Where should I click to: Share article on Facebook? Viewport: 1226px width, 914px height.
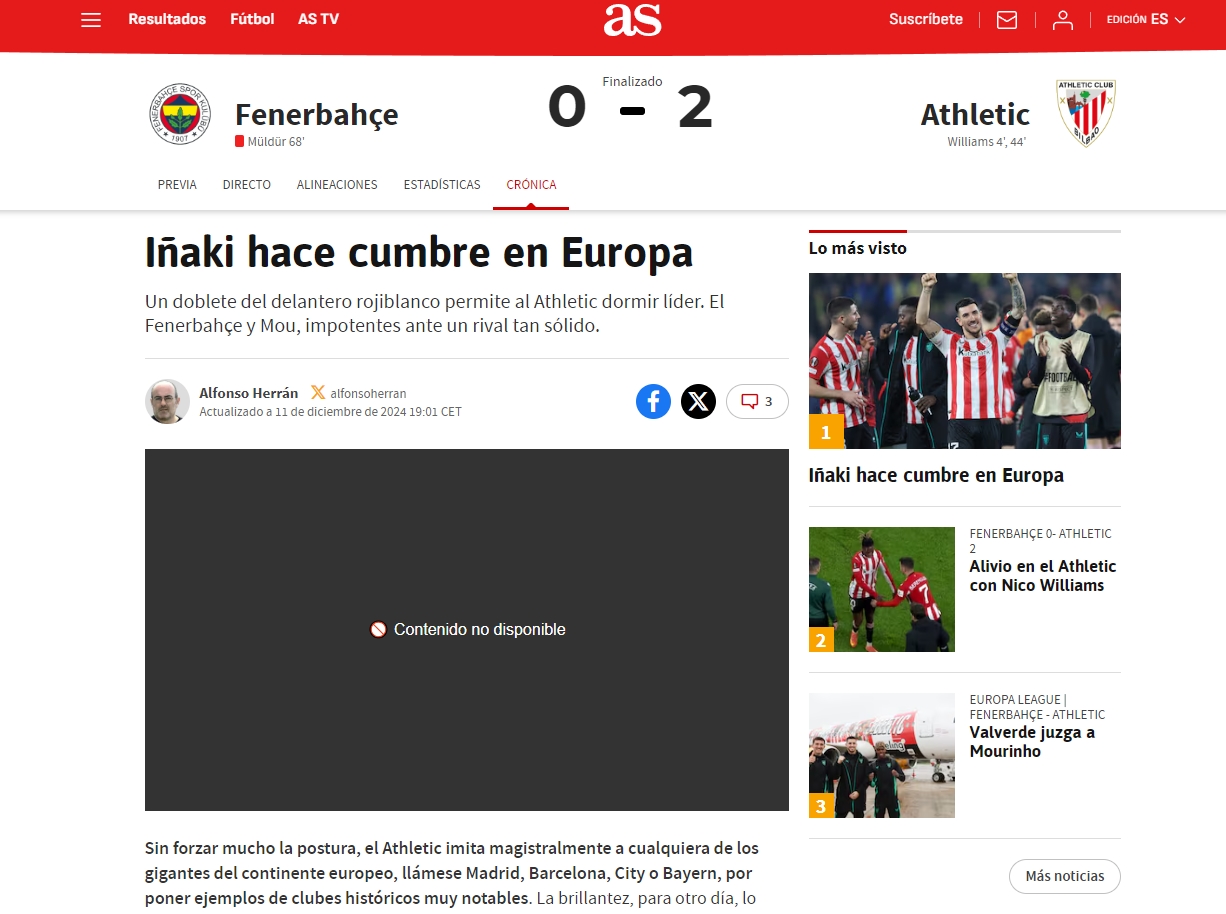[x=653, y=401]
